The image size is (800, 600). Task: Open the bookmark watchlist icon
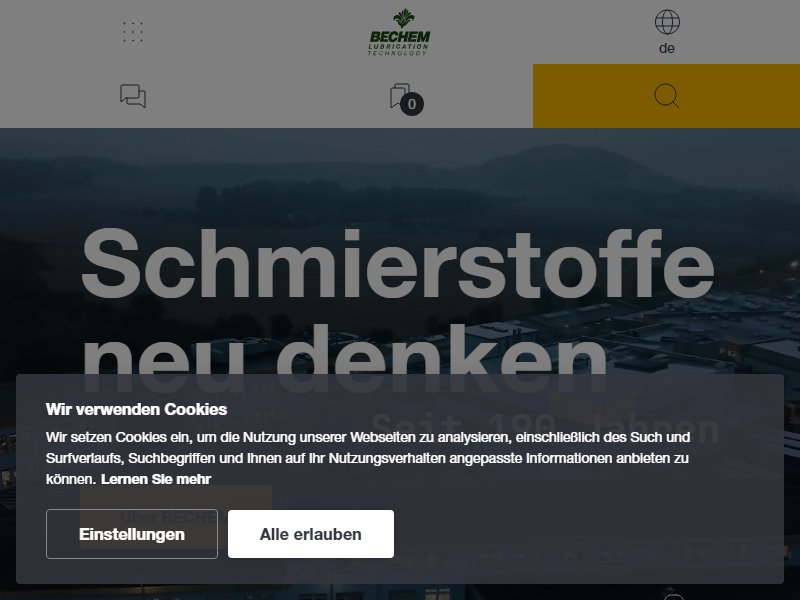[401, 95]
